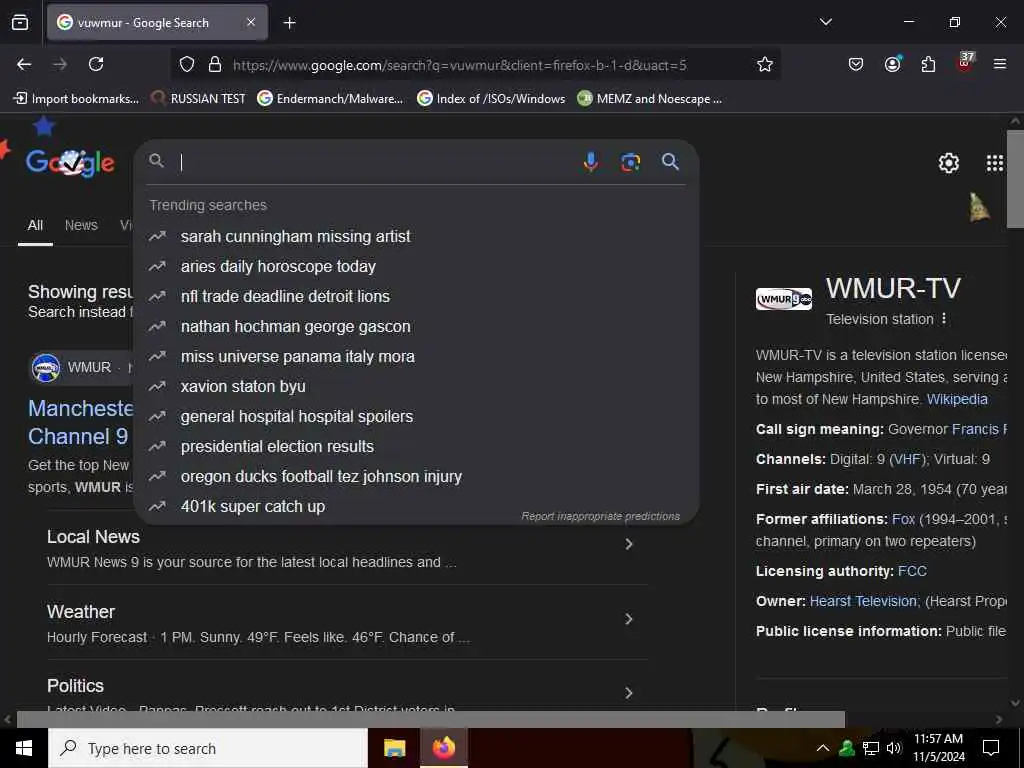Viewport: 1024px width, 768px height.
Task: Click the site padlock icon
Action: tap(215, 65)
